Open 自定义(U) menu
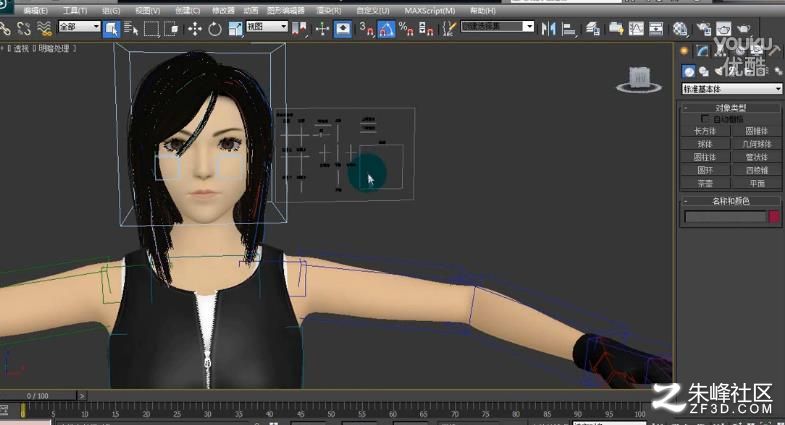The height and width of the screenshot is (425, 785). (x=372, y=10)
